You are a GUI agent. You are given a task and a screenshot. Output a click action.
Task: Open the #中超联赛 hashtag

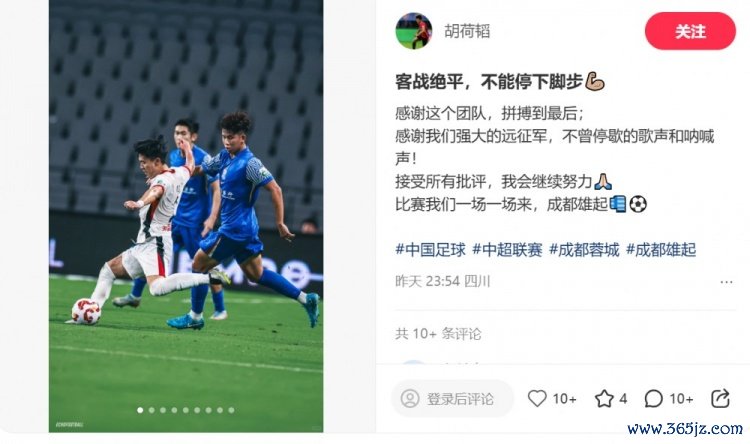pos(507,250)
